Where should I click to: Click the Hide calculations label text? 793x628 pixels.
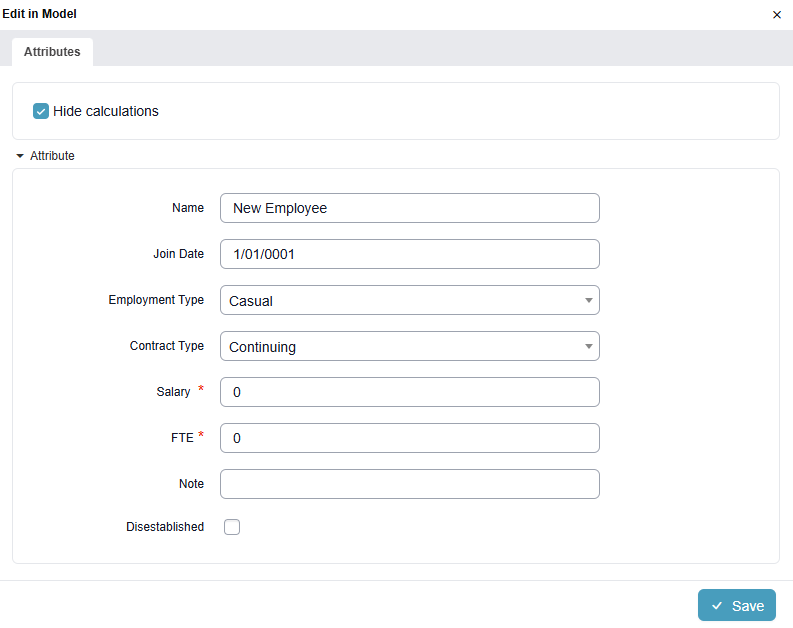tap(106, 111)
